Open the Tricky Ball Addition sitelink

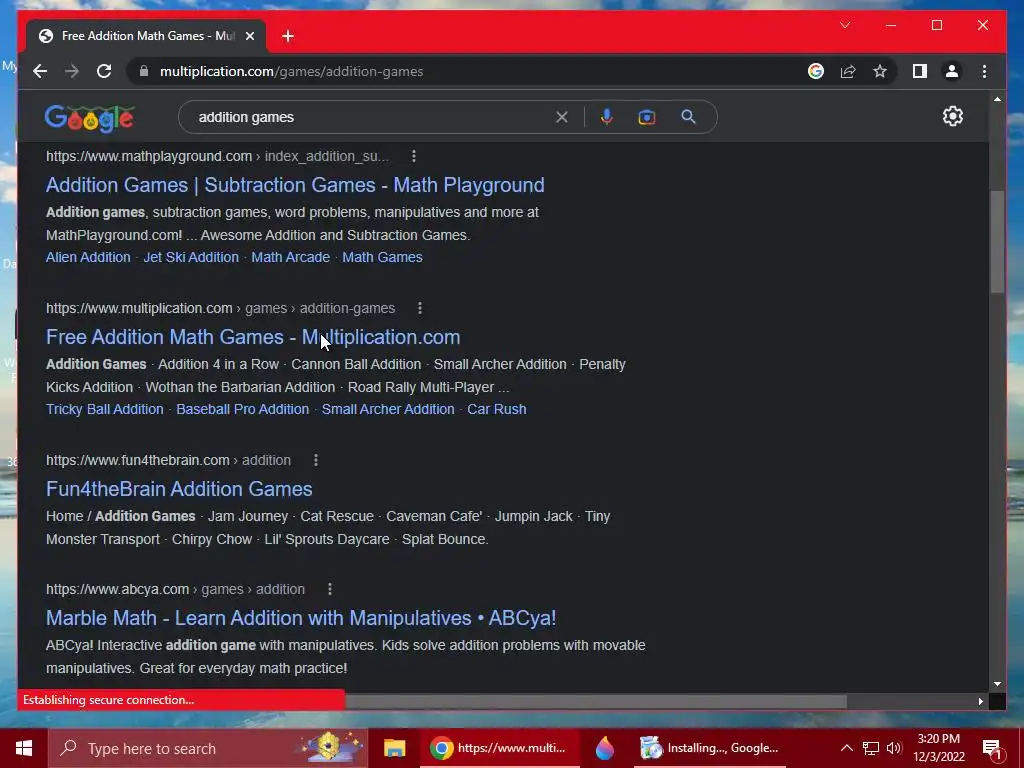[x=104, y=409]
